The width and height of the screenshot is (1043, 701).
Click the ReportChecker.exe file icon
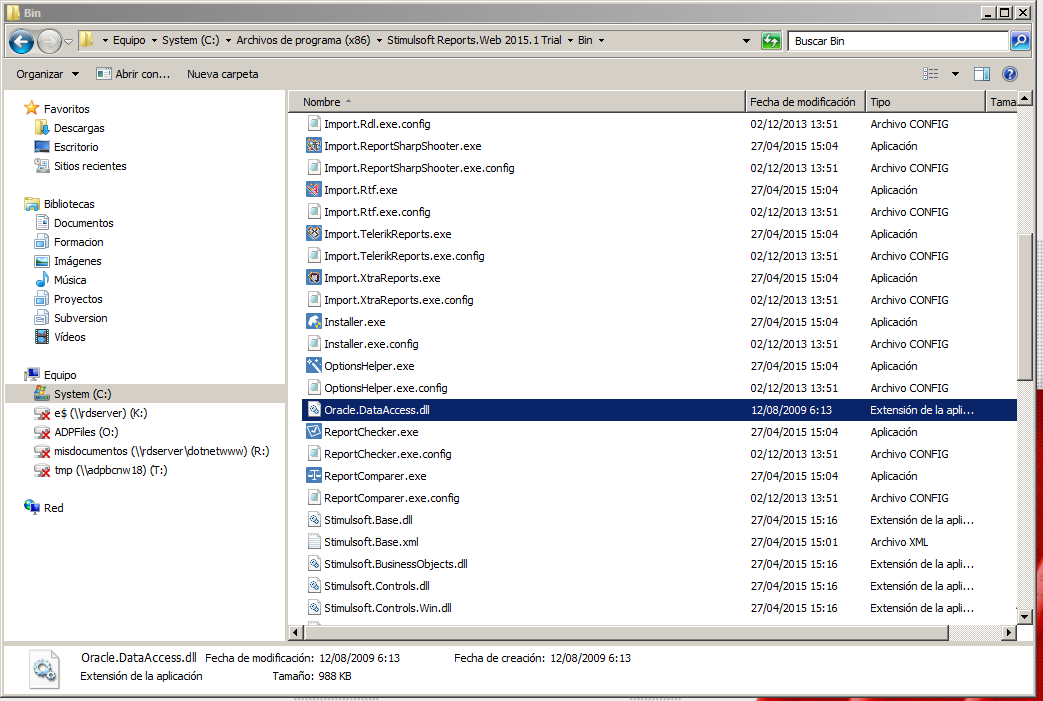(314, 432)
